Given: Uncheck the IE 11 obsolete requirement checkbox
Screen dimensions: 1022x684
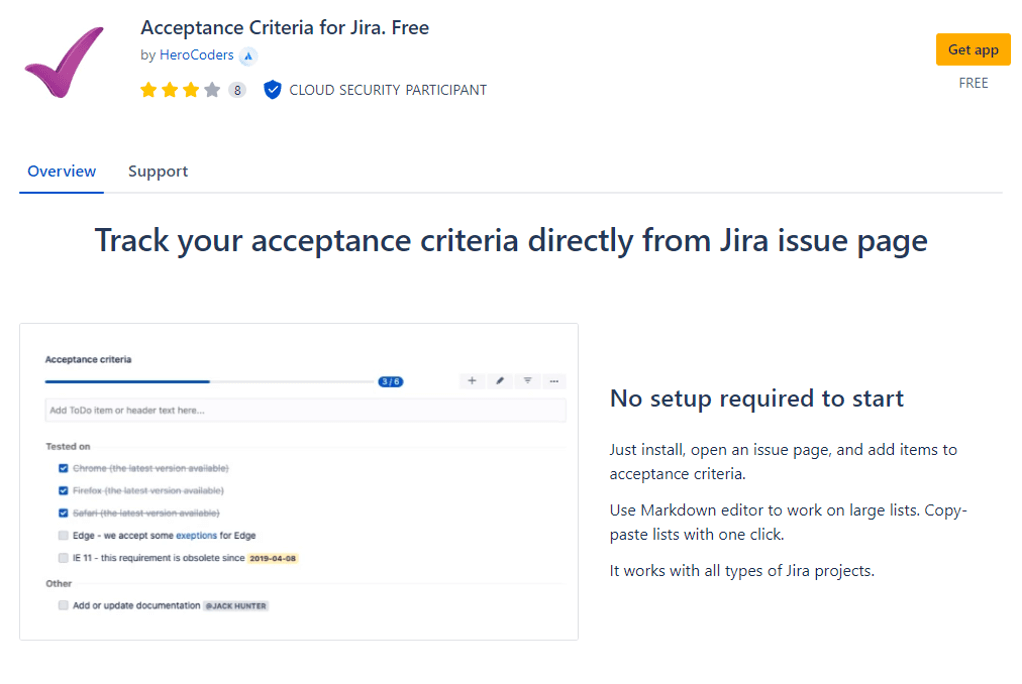Looking at the screenshot, I should click(63, 559).
